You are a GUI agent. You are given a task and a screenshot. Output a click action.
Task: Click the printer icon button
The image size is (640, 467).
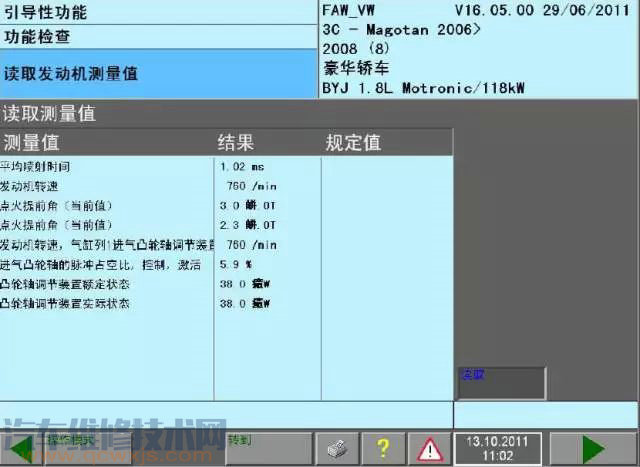(337, 449)
